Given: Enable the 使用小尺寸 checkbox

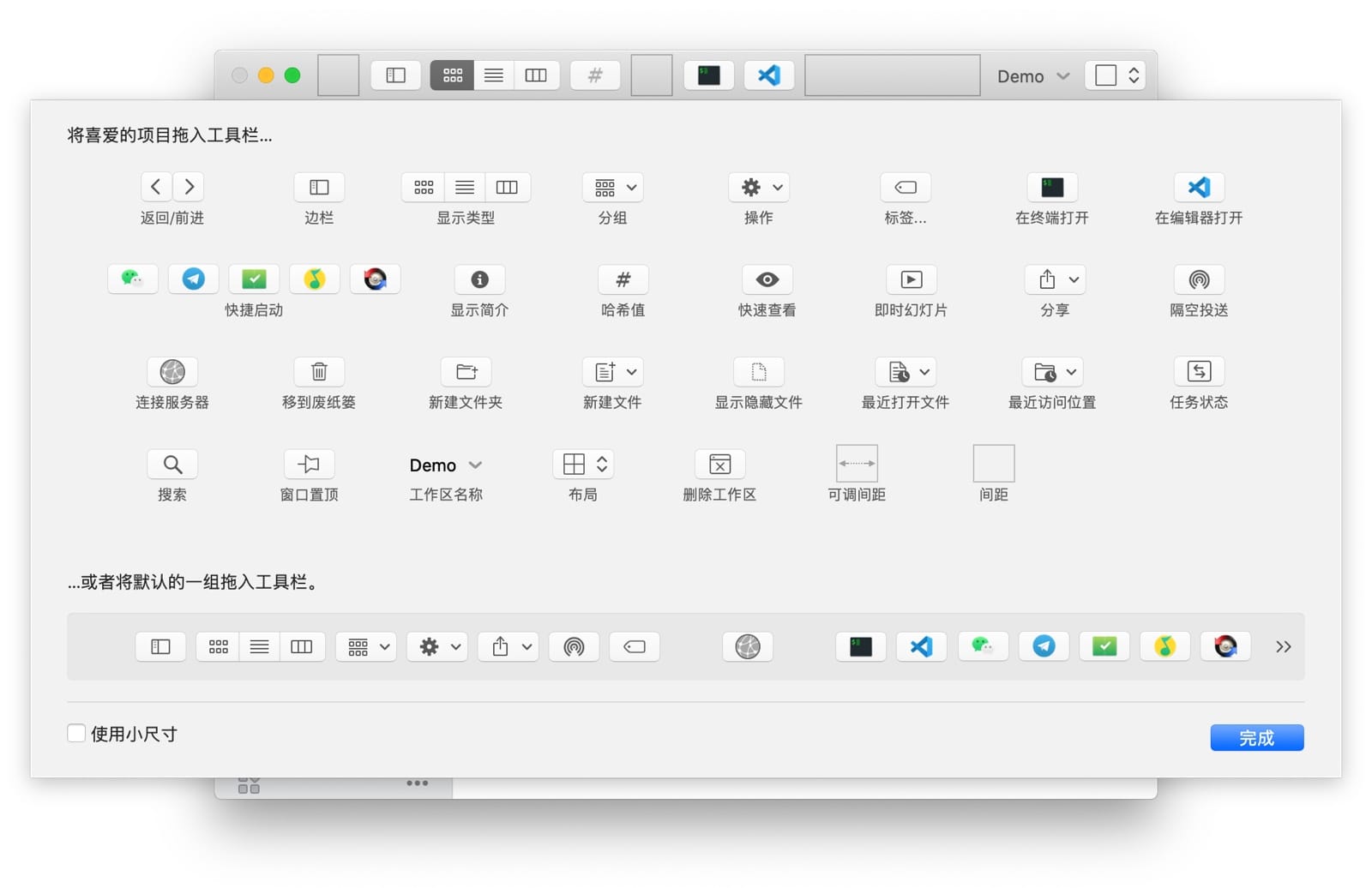Looking at the screenshot, I should pyautogui.click(x=76, y=733).
